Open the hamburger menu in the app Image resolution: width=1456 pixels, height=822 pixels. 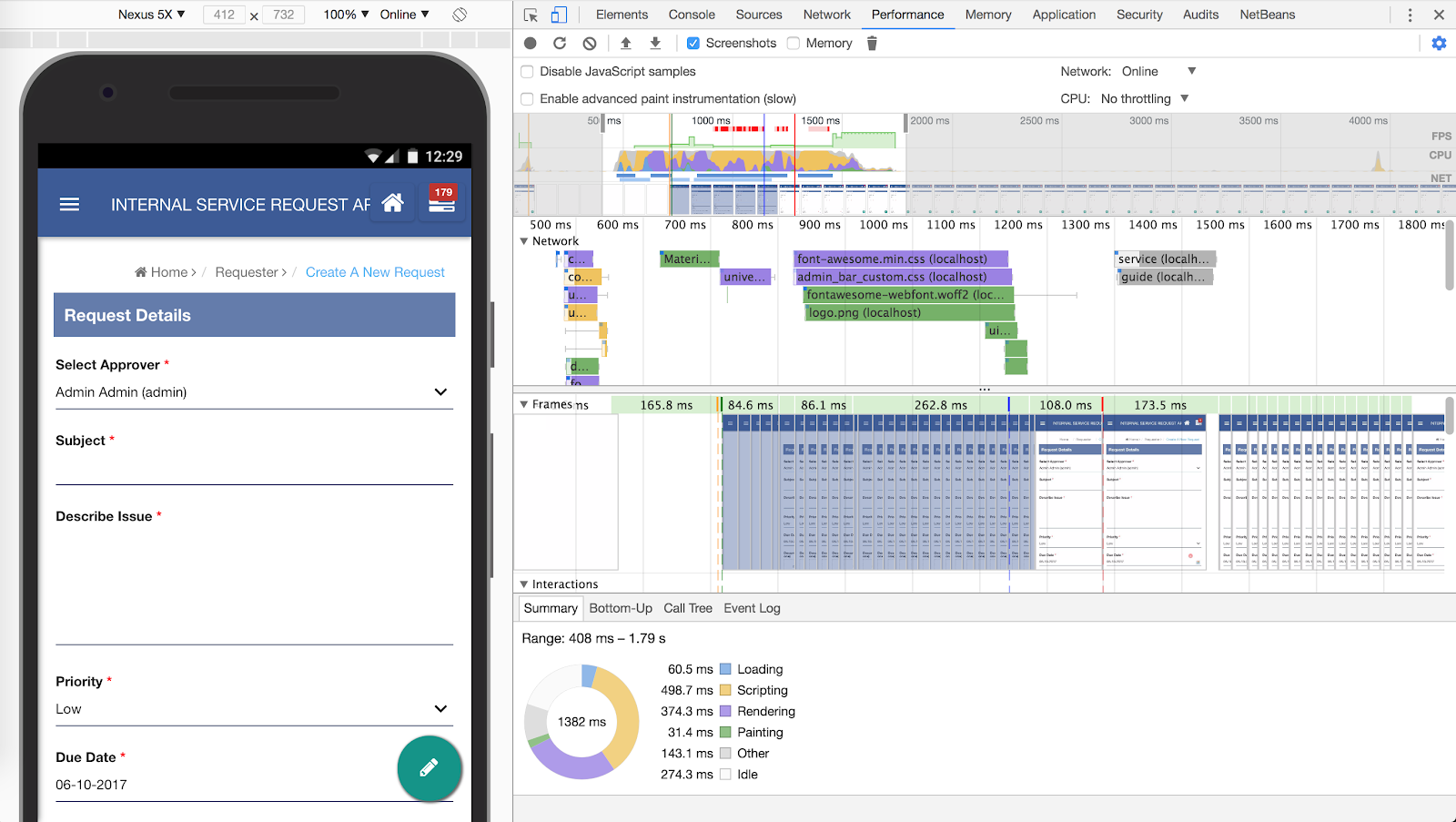(x=69, y=204)
